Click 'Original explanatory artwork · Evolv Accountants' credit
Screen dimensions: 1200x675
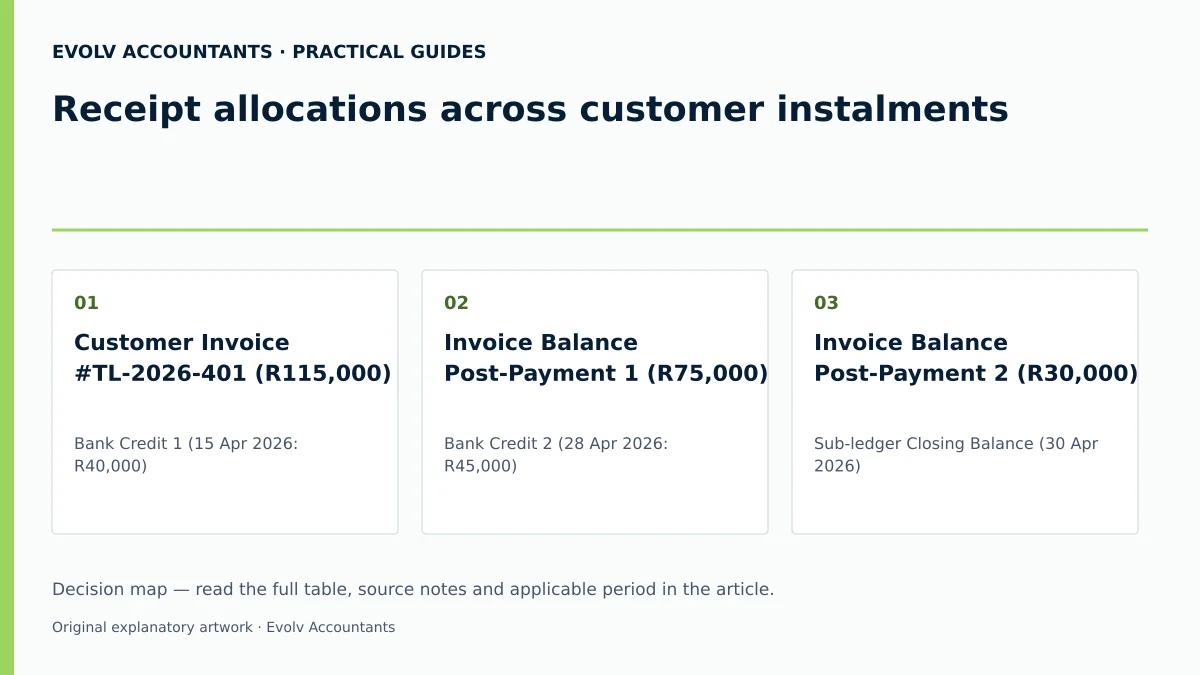[223, 628]
